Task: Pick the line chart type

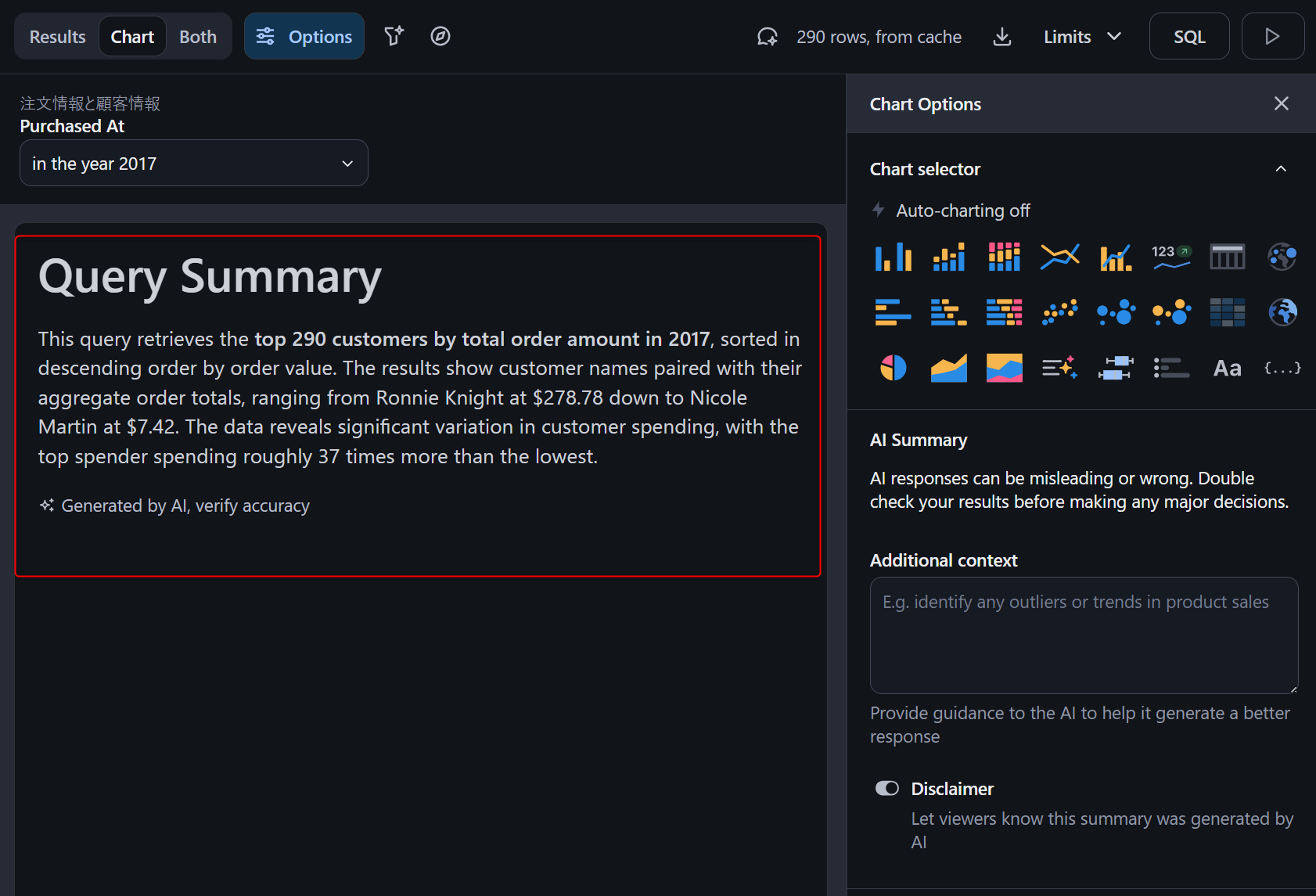Action: pos(1059,257)
